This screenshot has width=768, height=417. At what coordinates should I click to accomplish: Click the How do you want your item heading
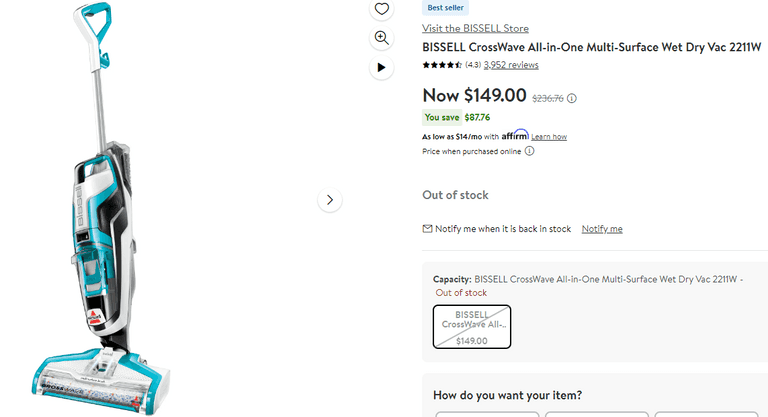pos(507,395)
